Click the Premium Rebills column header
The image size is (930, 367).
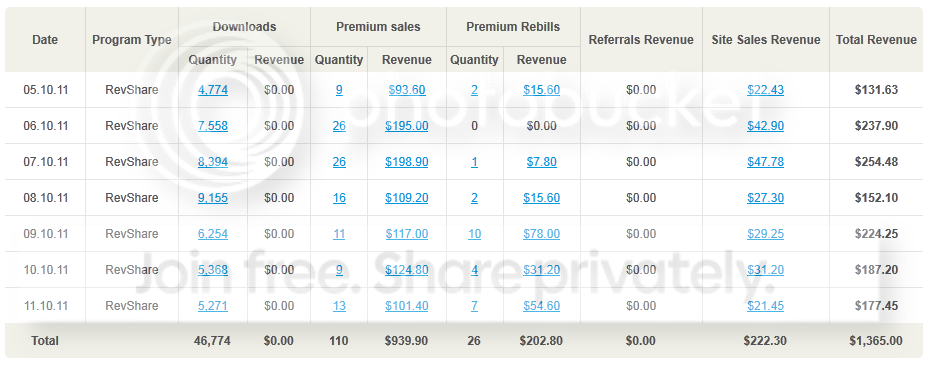[x=513, y=27]
